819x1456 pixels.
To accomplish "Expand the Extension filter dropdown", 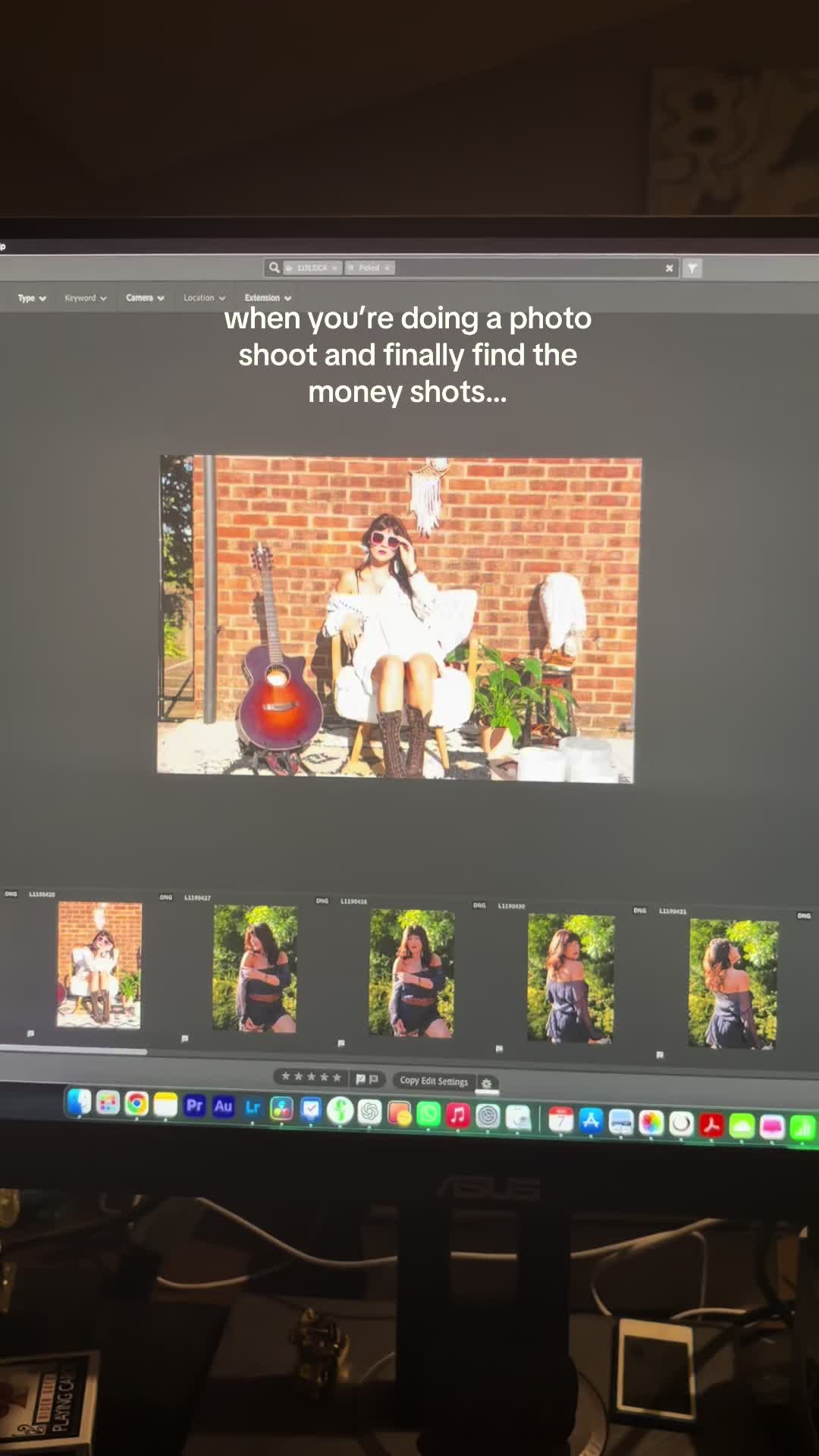I will coord(268,298).
